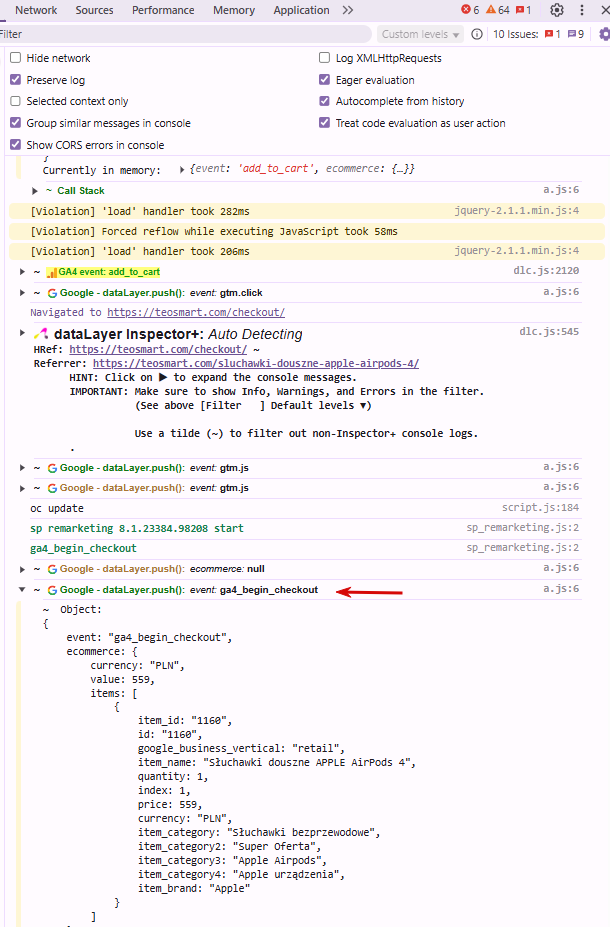Toggle Treat code evaluation as user action

pos(324,122)
